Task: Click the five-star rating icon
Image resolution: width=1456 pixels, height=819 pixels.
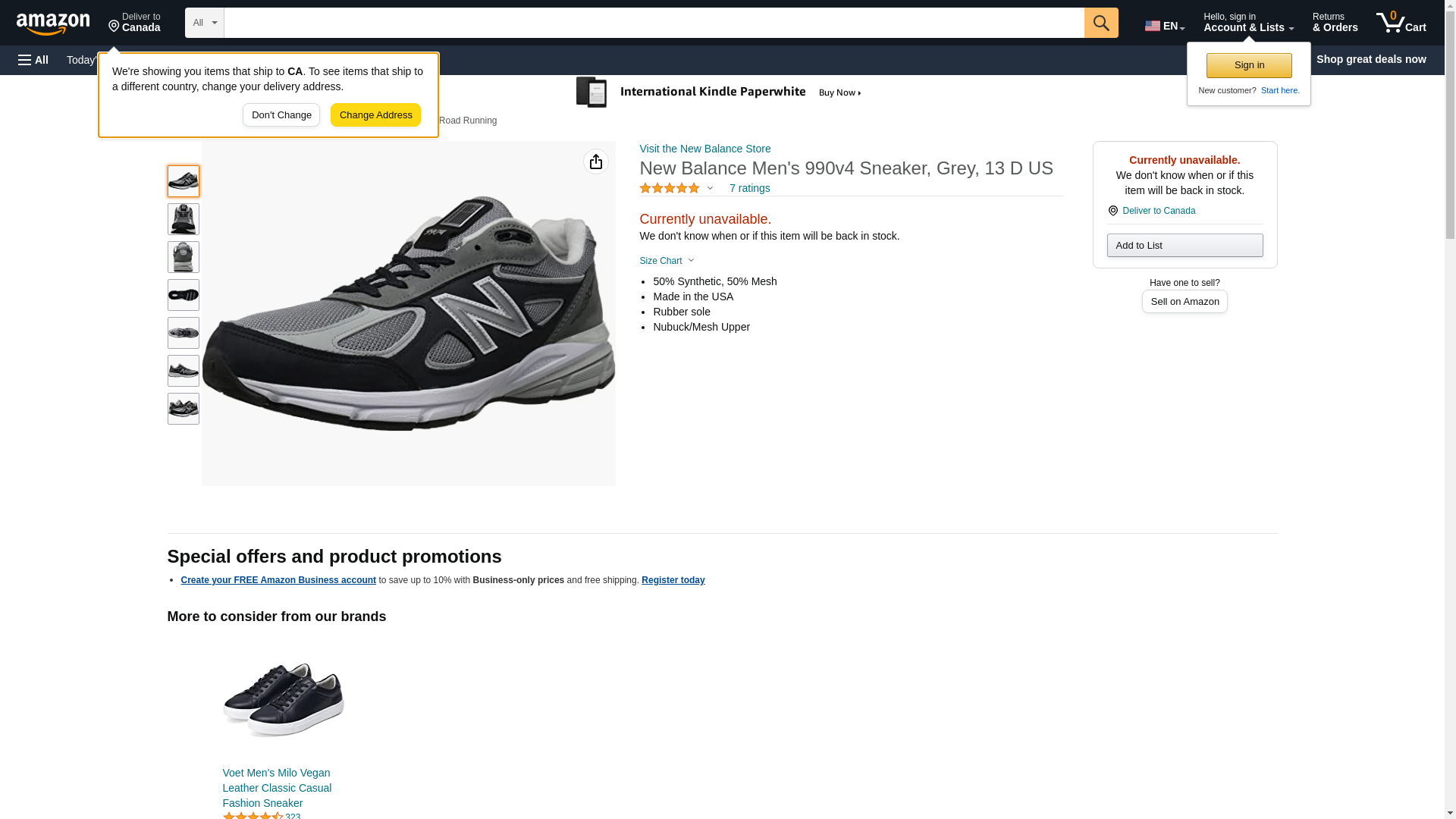Action: pyautogui.click(x=670, y=188)
